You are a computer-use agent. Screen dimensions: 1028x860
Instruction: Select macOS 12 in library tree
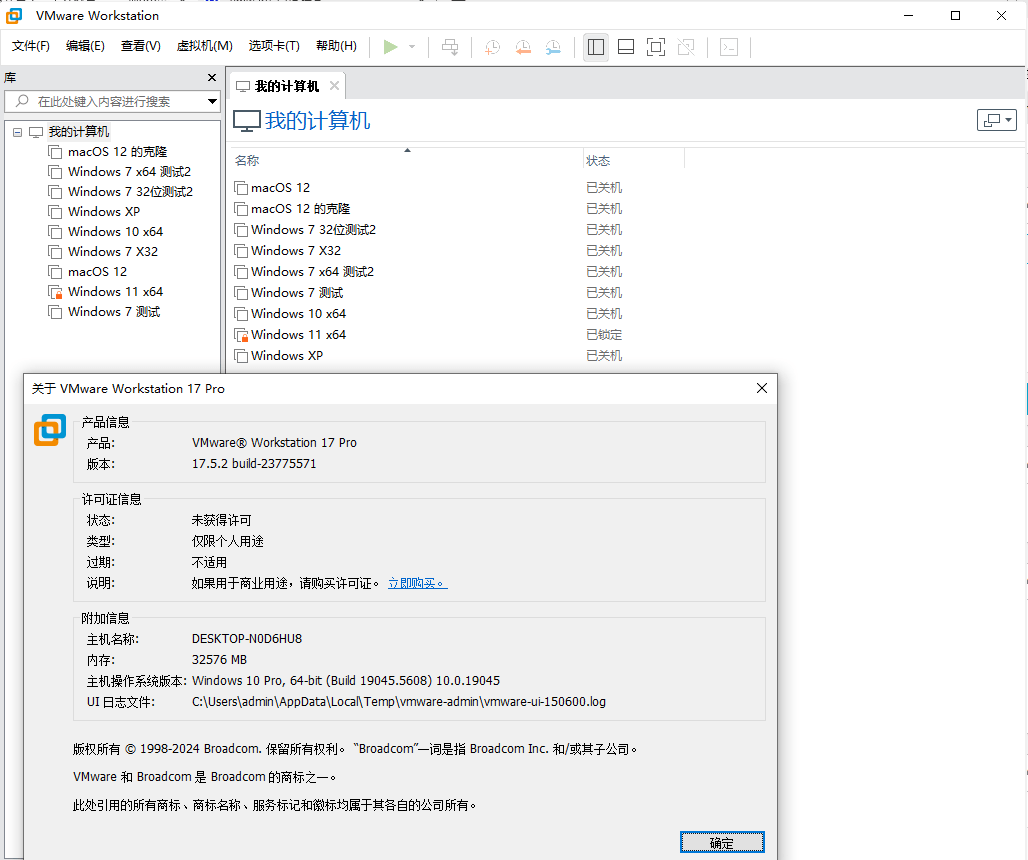pos(88,272)
